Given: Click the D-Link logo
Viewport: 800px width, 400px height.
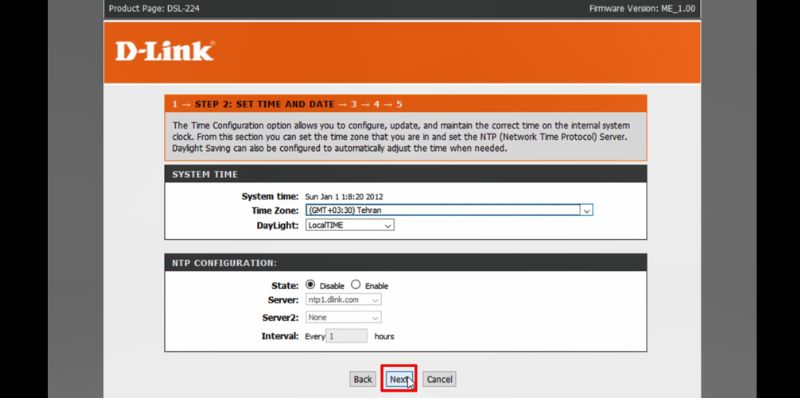Looking at the screenshot, I should point(164,52).
